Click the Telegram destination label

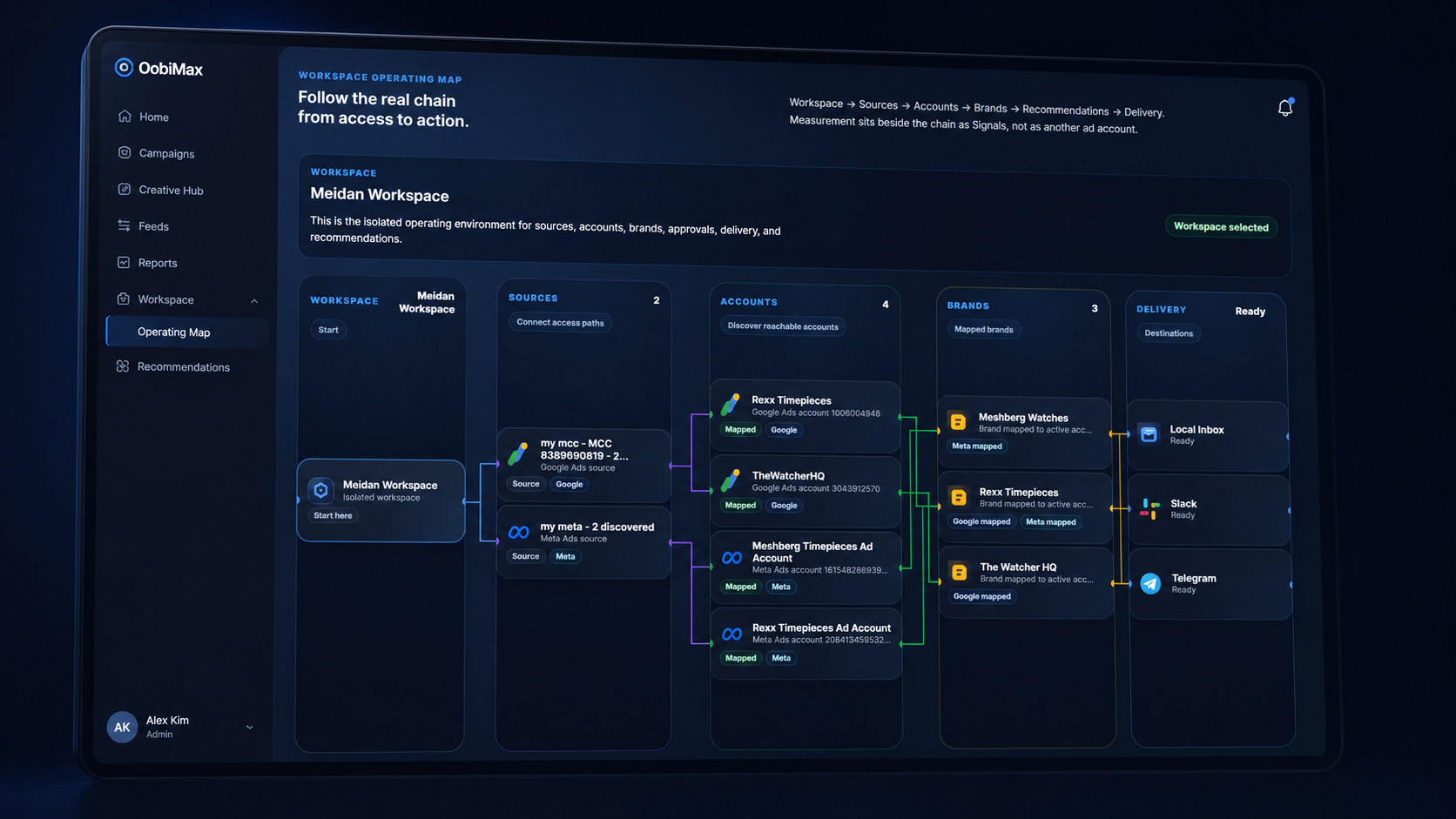click(1194, 578)
